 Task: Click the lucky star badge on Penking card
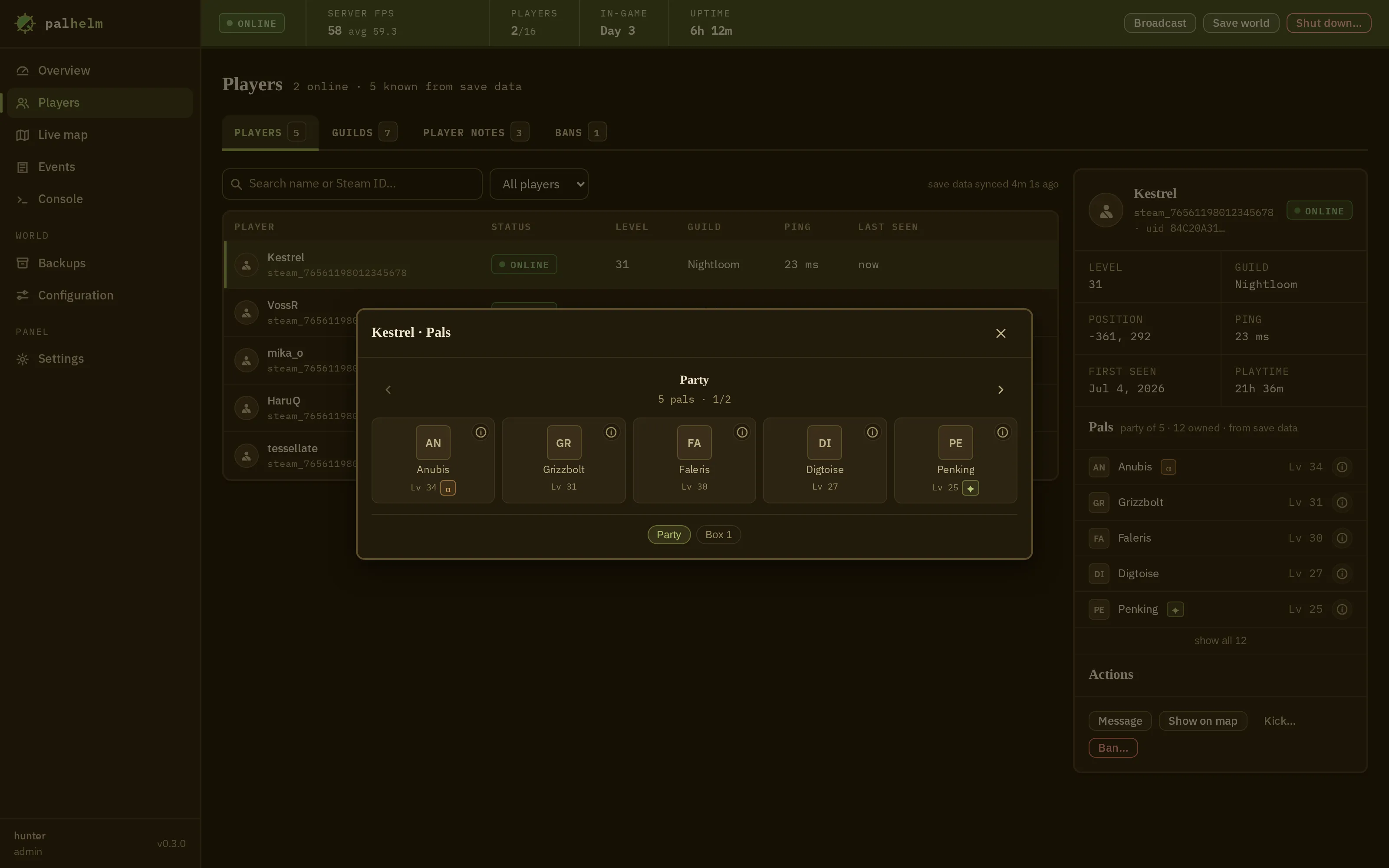click(971, 489)
